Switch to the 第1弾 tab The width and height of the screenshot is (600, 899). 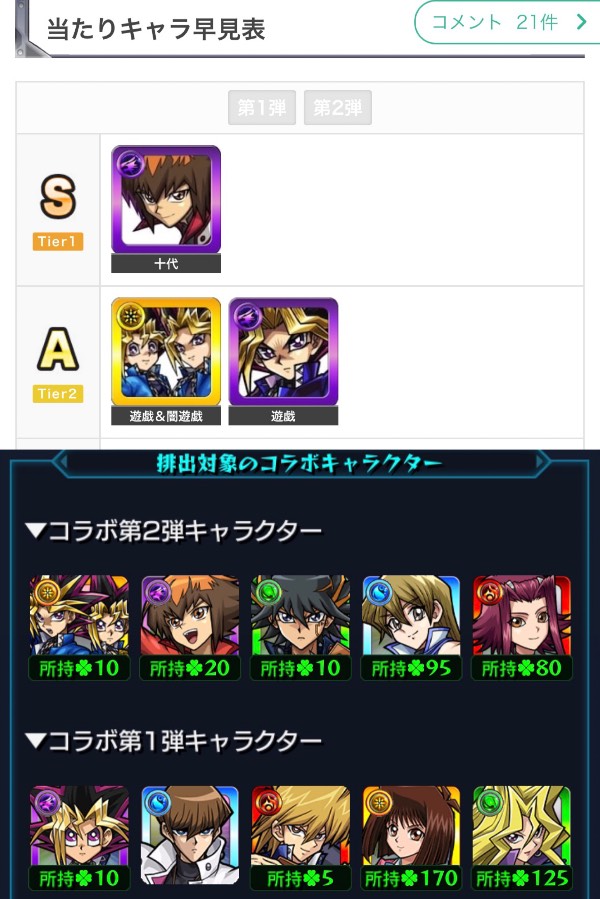[262, 107]
